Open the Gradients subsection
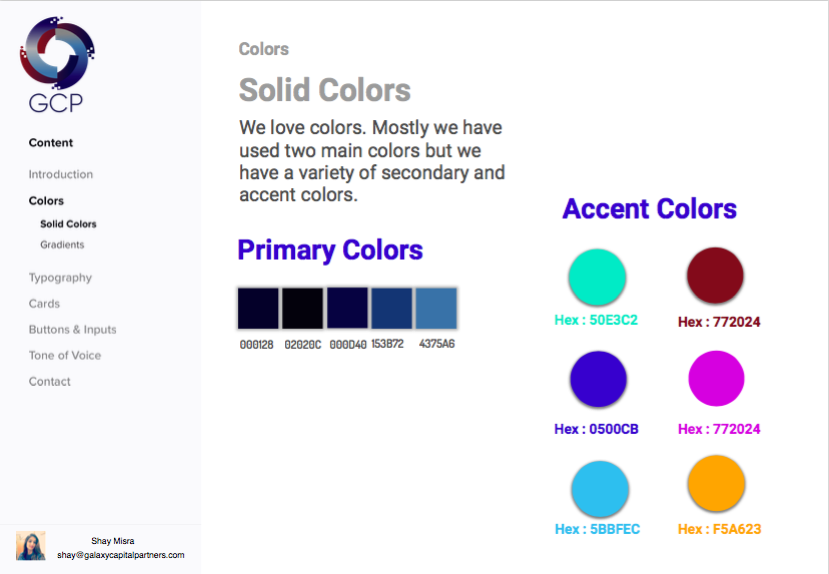Image resolution: width=829 pixels, height=574 pixels. tap(62, 245)
